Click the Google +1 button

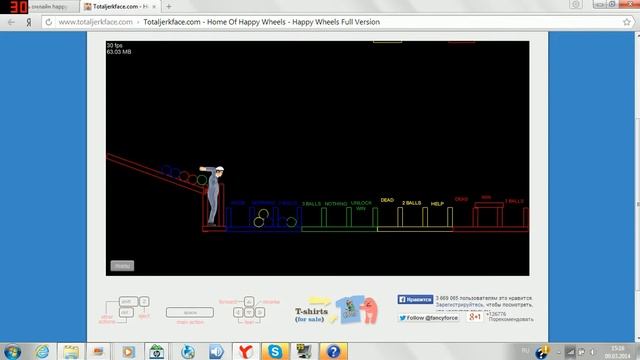pos(474,317)
